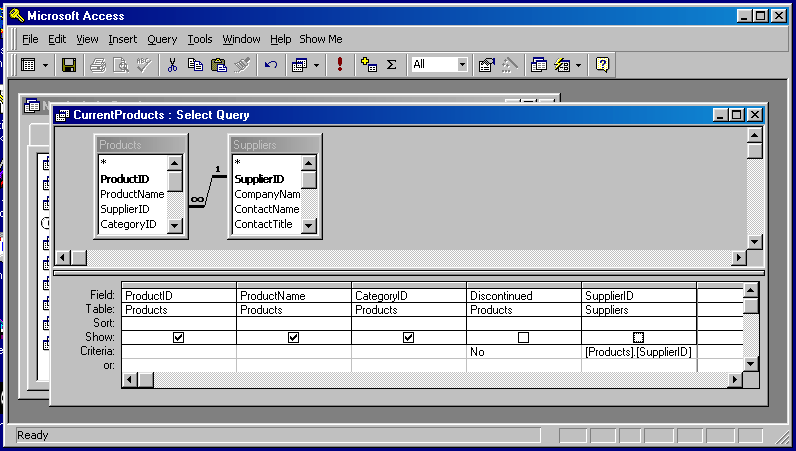Select ProductName in the Products field list

[x=132, y=194]
